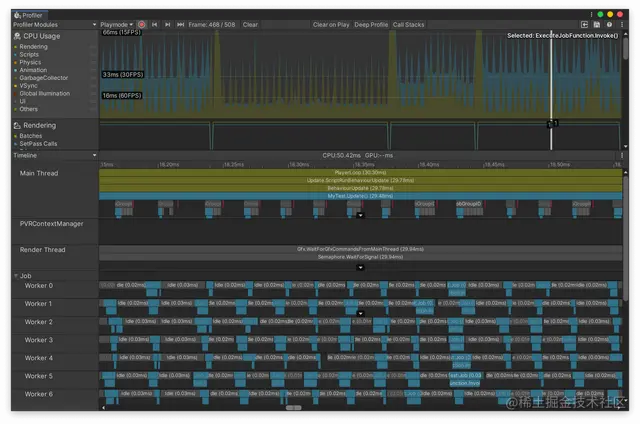
Task: Click the Worker 2 thread label
Action: point(39,322)
